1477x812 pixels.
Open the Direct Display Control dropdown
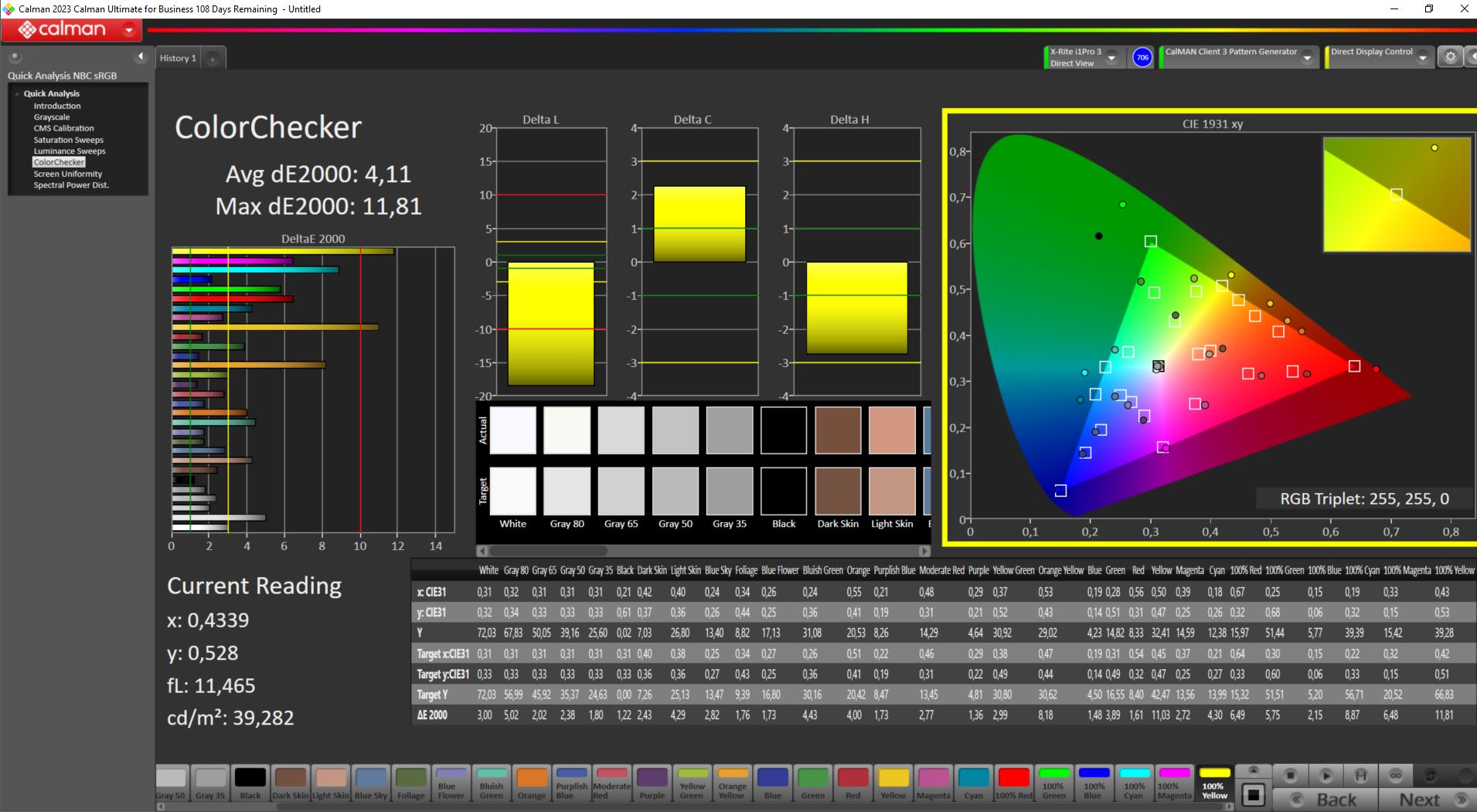point(1422,58)
